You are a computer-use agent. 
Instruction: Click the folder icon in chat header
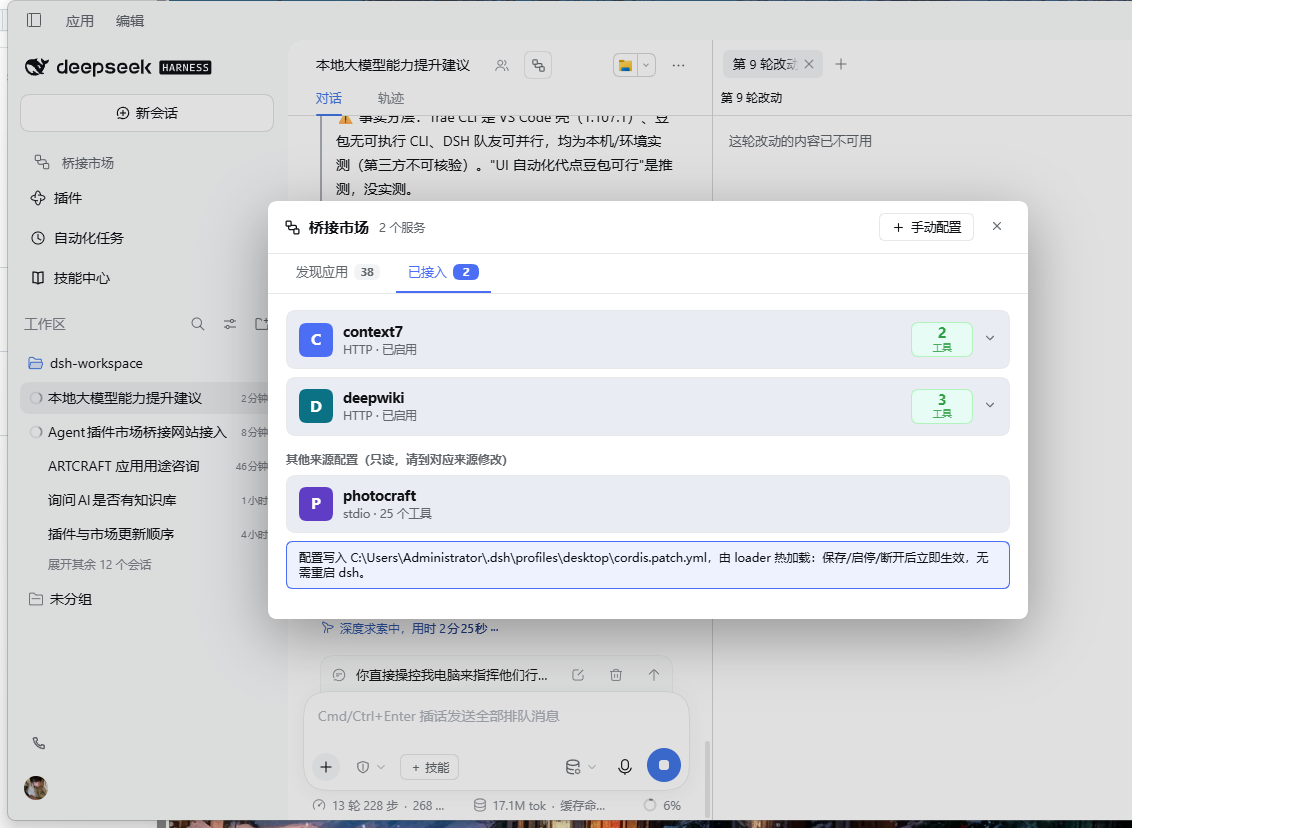pos(625,65)
